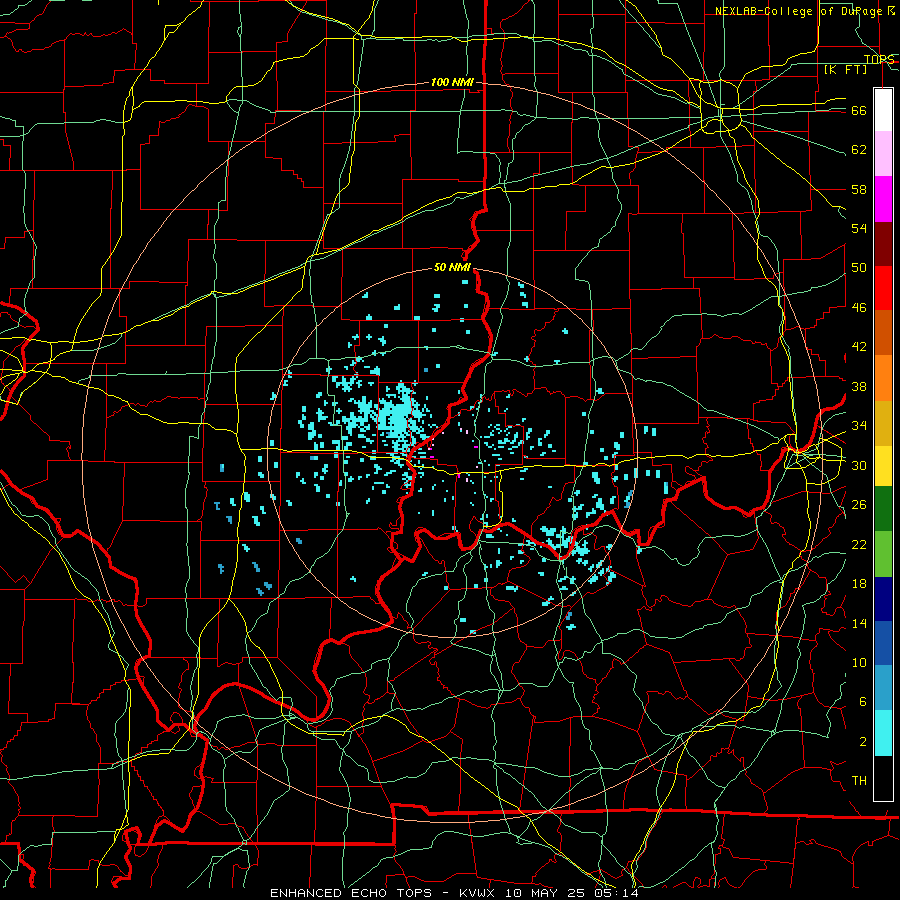Click the 22 legend value
This screenshot has height=900, width=900.
point(859,544)
